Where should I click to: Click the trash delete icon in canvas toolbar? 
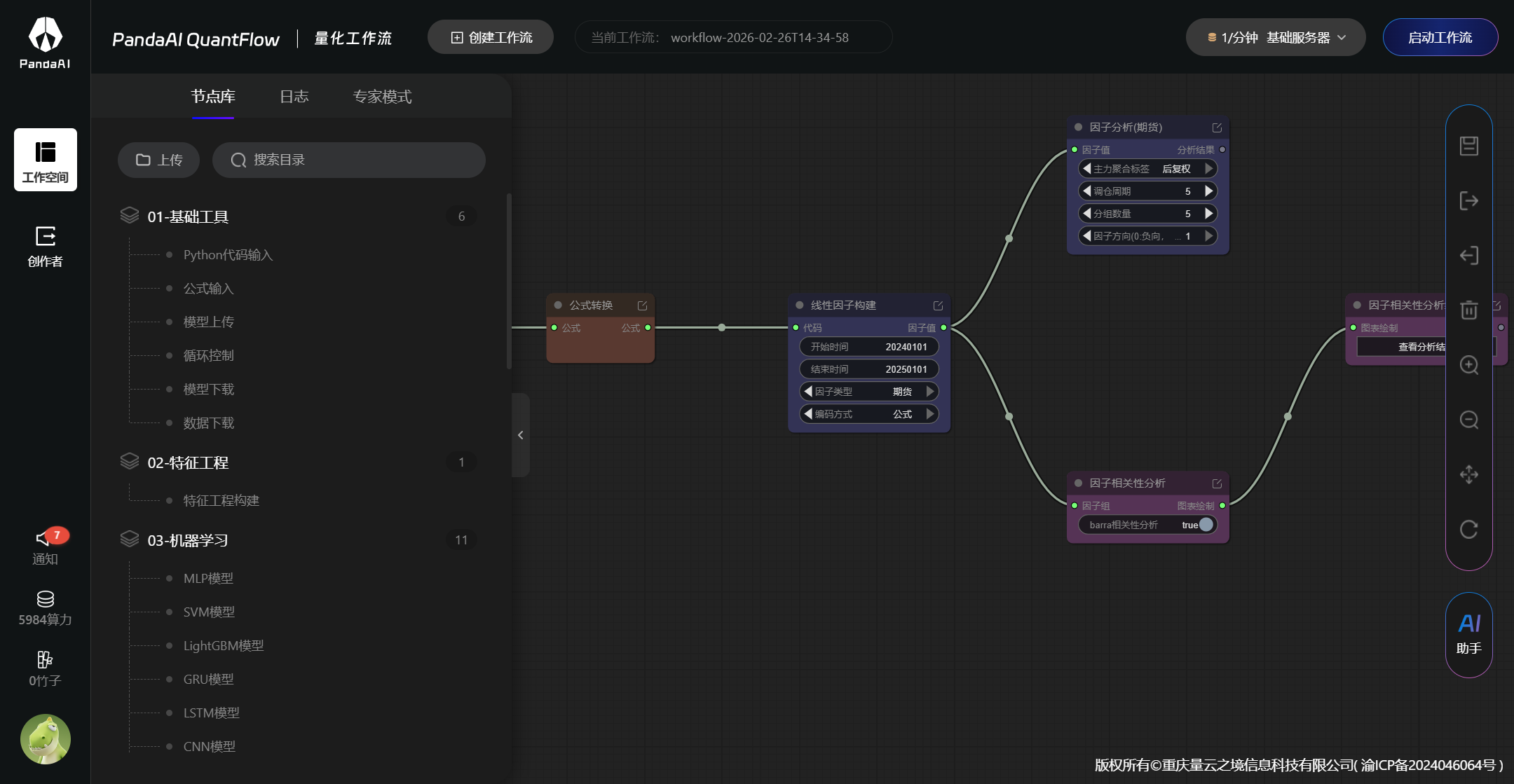pyautogui.click(x=1469, y=310)
